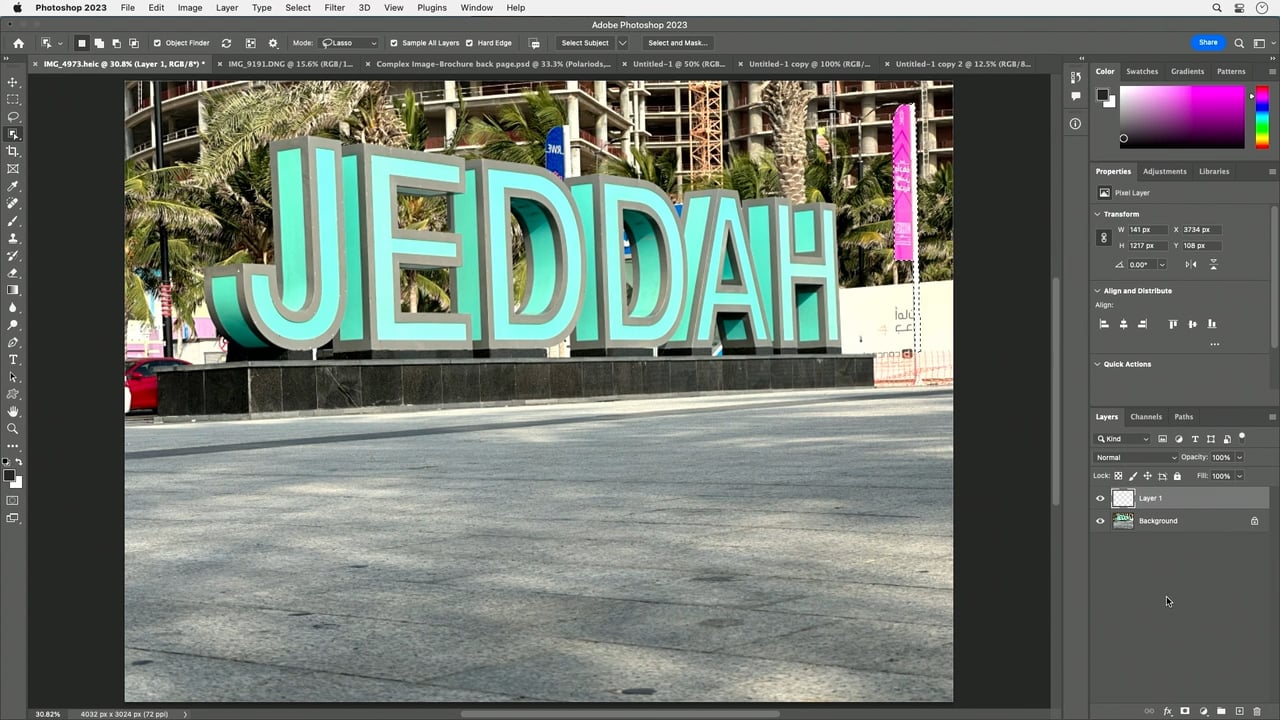
Task: Select the Pen tool
Action: (x=13, y=342)
